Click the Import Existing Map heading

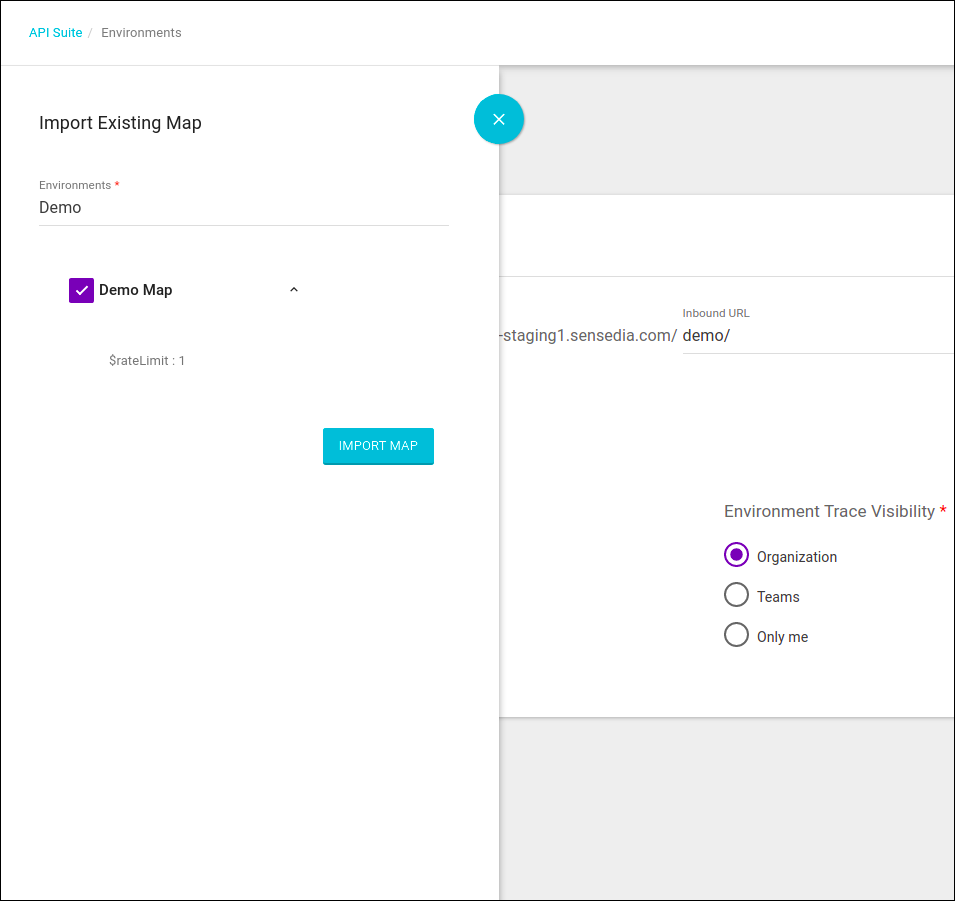(120, 123)
